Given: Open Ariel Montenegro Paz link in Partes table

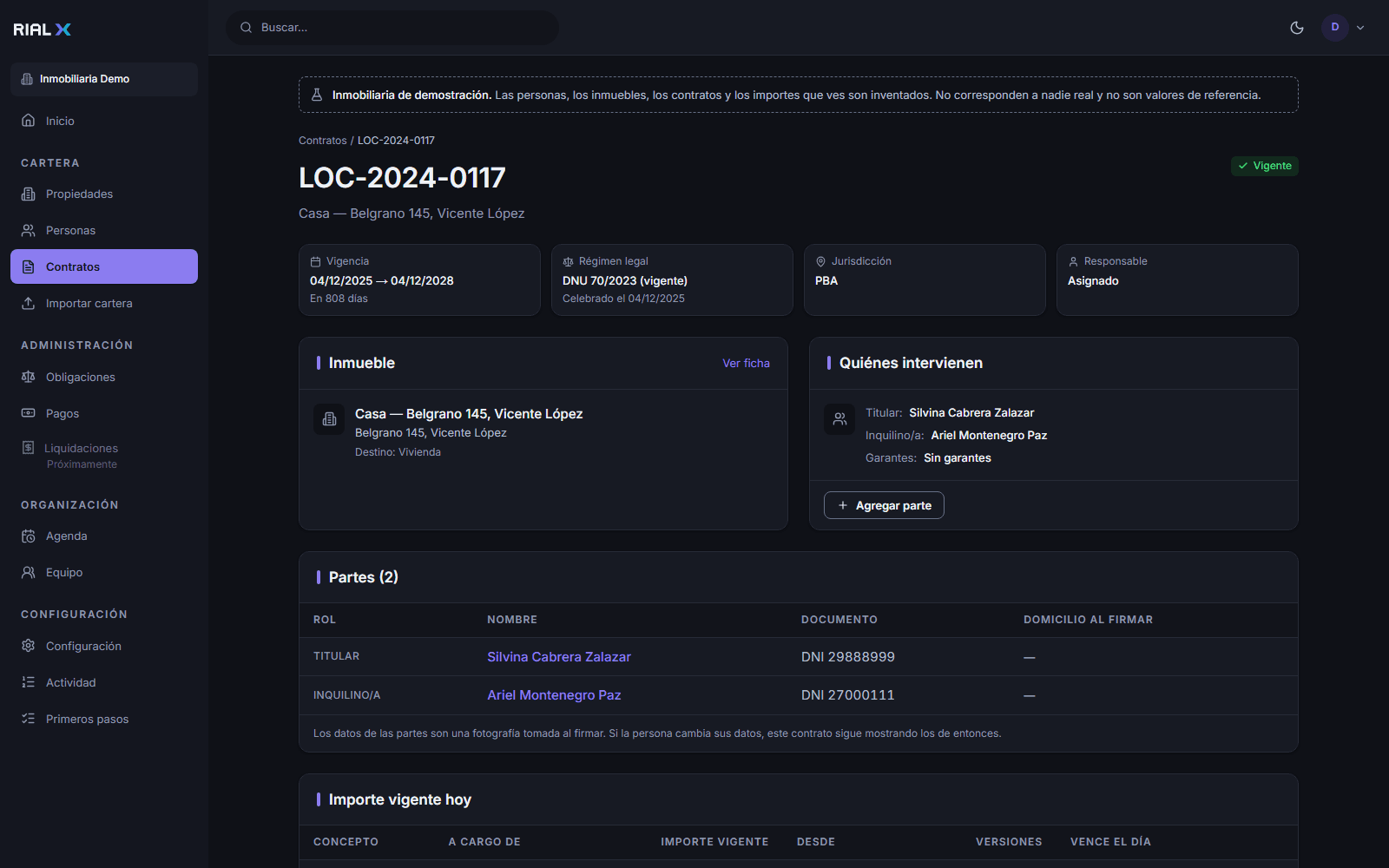Looking at the screenshot, I should pyautogui.click(x=554, y=695).
